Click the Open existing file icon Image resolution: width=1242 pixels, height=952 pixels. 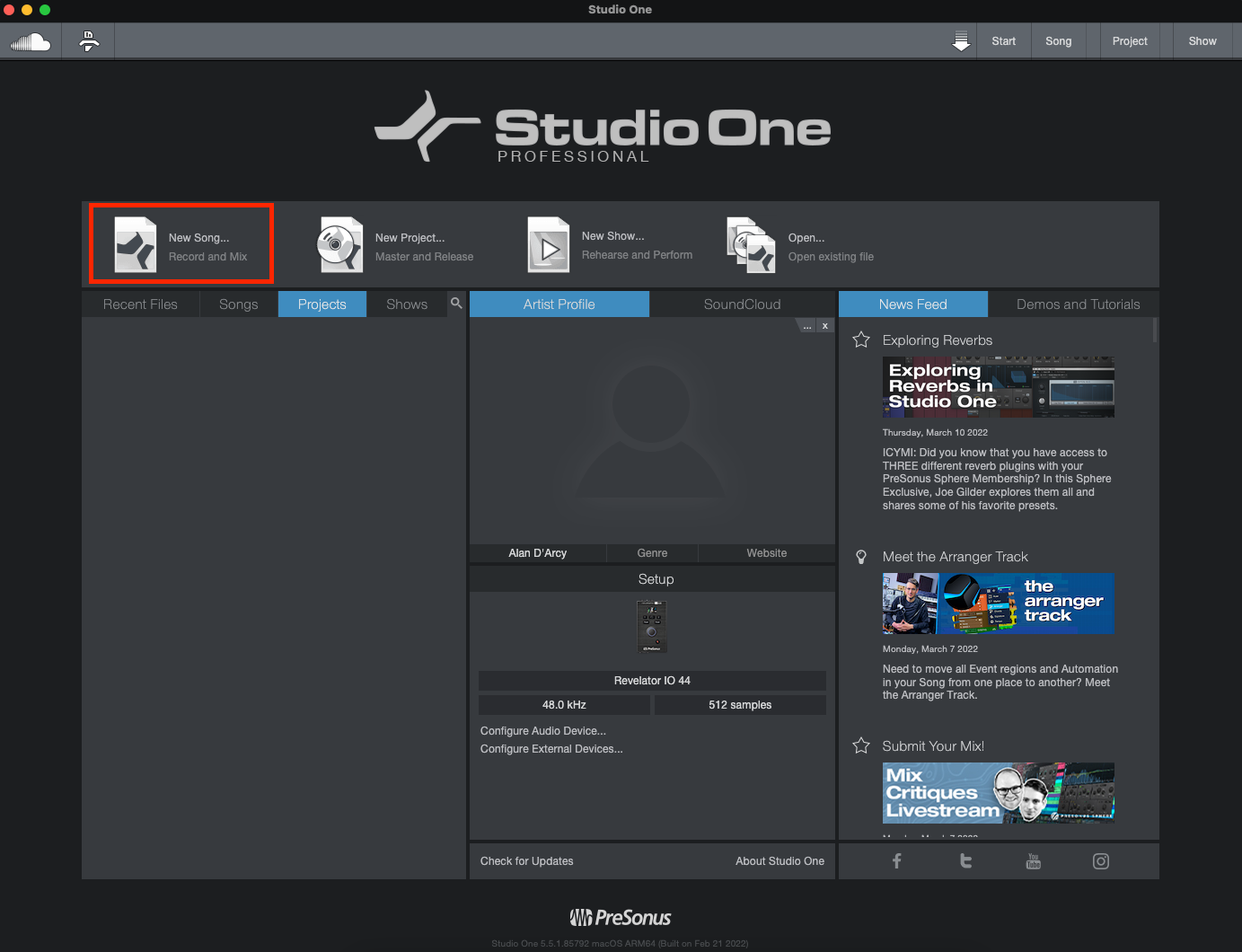point(751,244)
